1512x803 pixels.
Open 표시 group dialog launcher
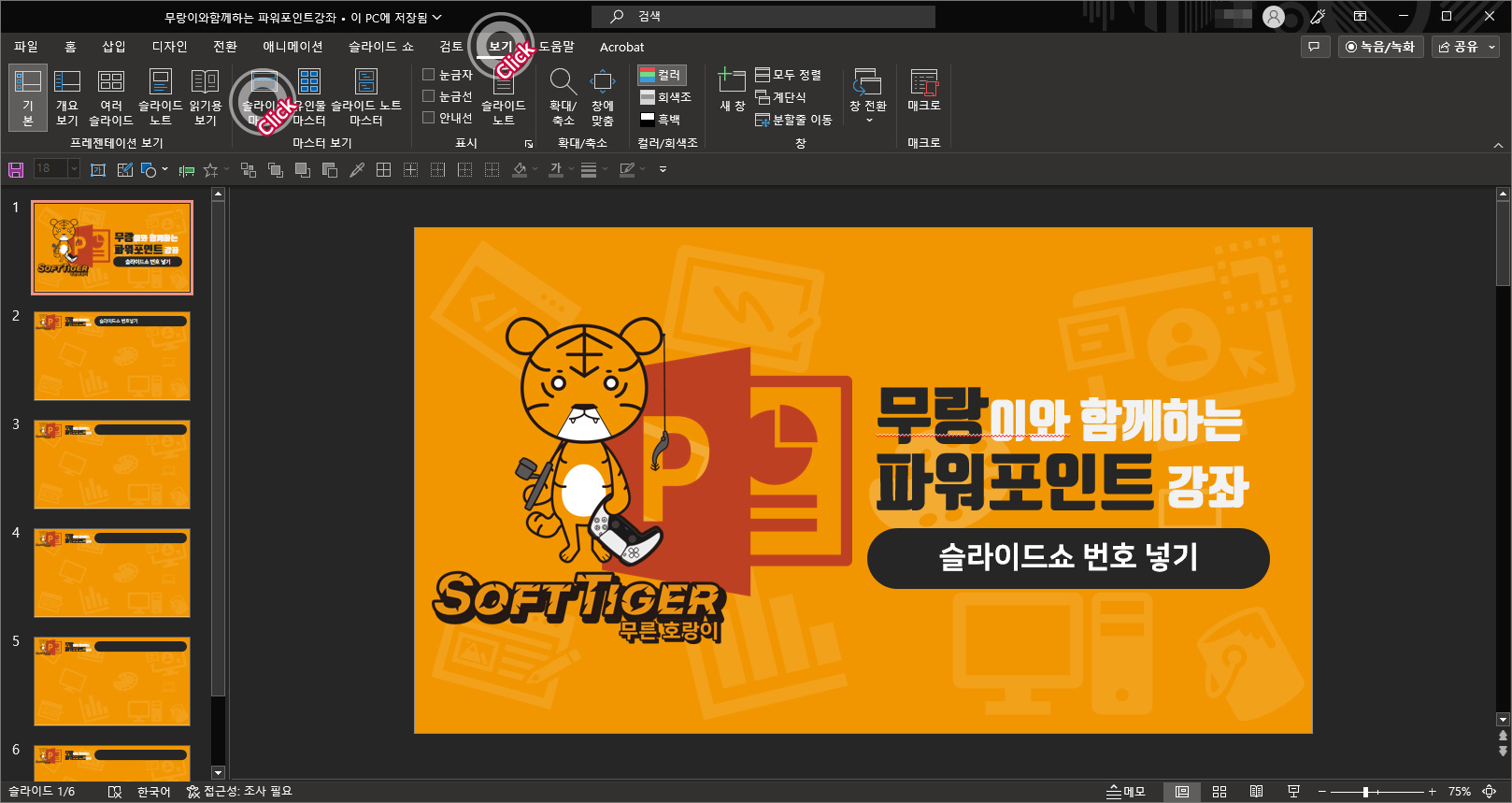point(529,144)
